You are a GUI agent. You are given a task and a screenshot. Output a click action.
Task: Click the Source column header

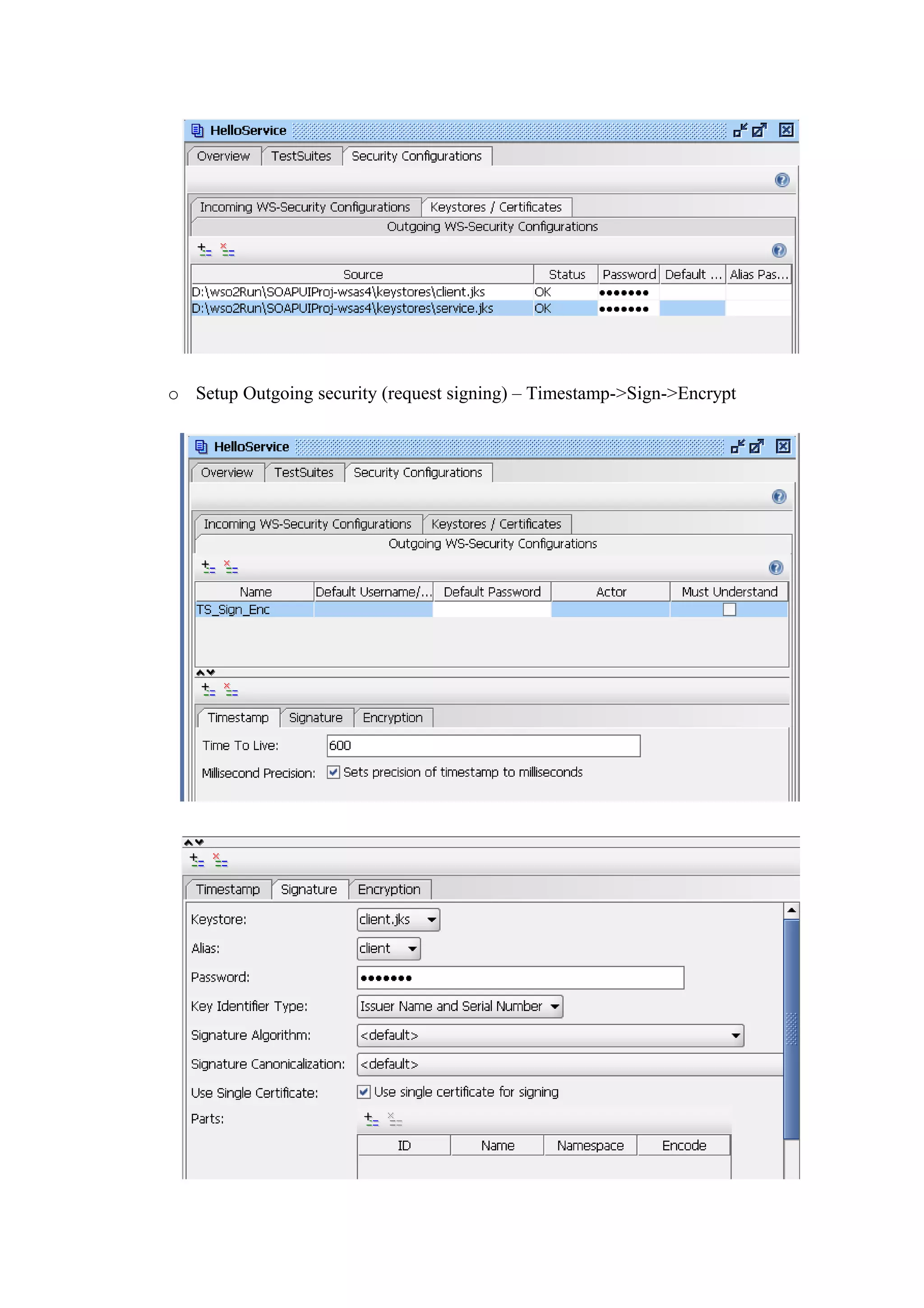tap(363, 274)
